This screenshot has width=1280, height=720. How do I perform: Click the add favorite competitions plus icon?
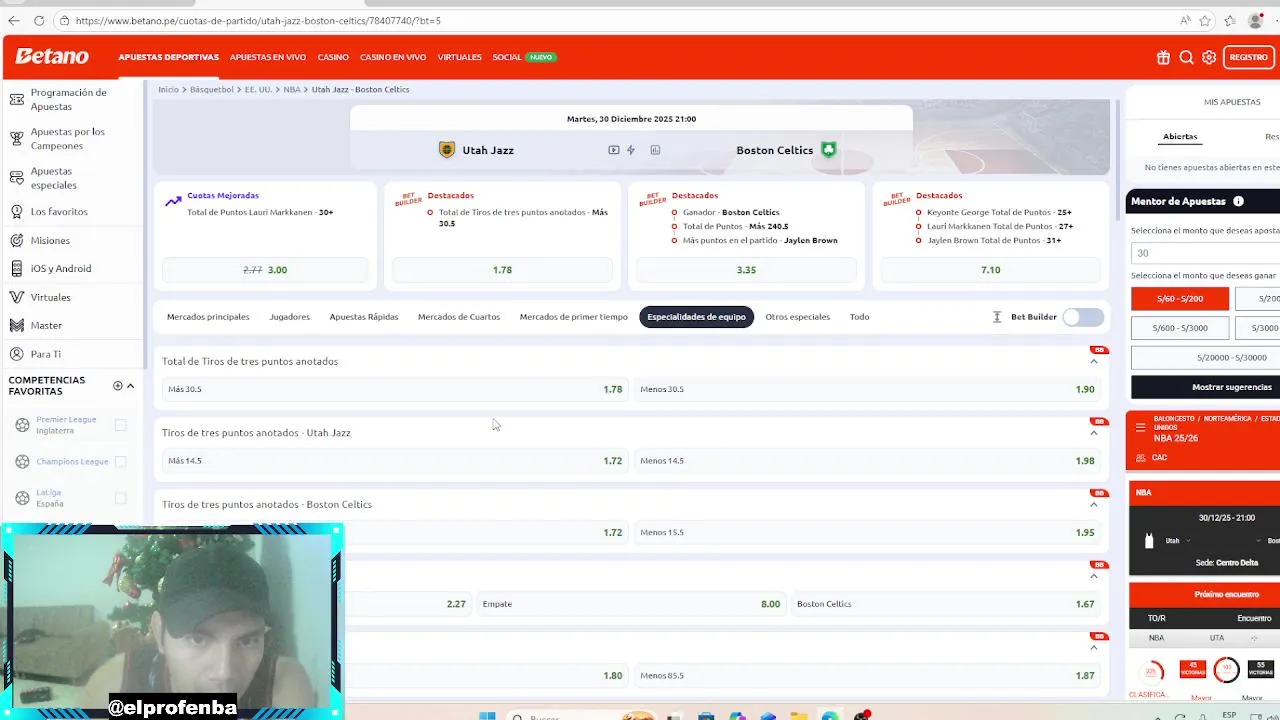(118, 386)
